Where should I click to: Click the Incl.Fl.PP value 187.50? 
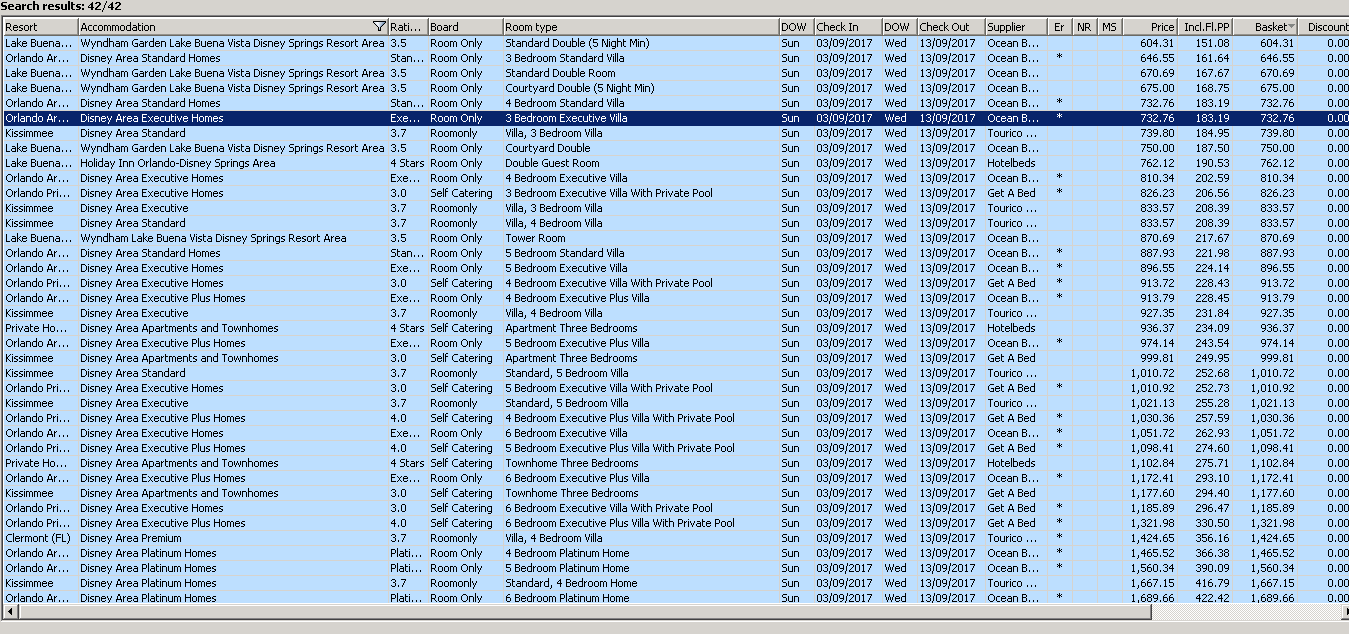tap(1214, 148)
